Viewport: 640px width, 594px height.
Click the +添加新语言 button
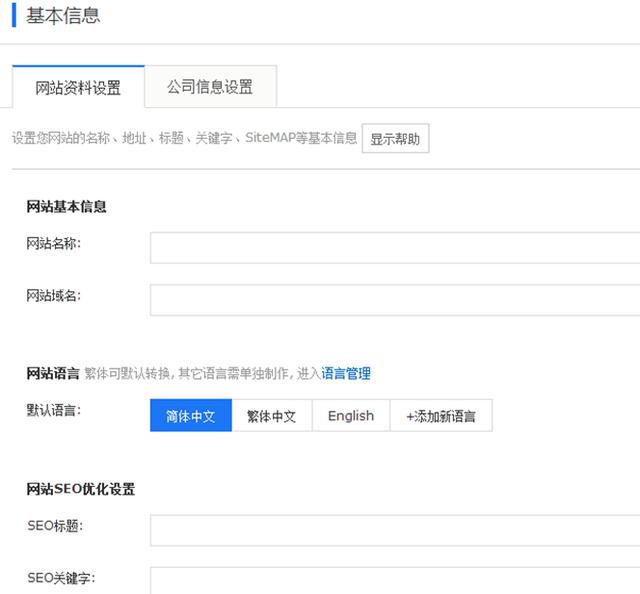(441, 416)
